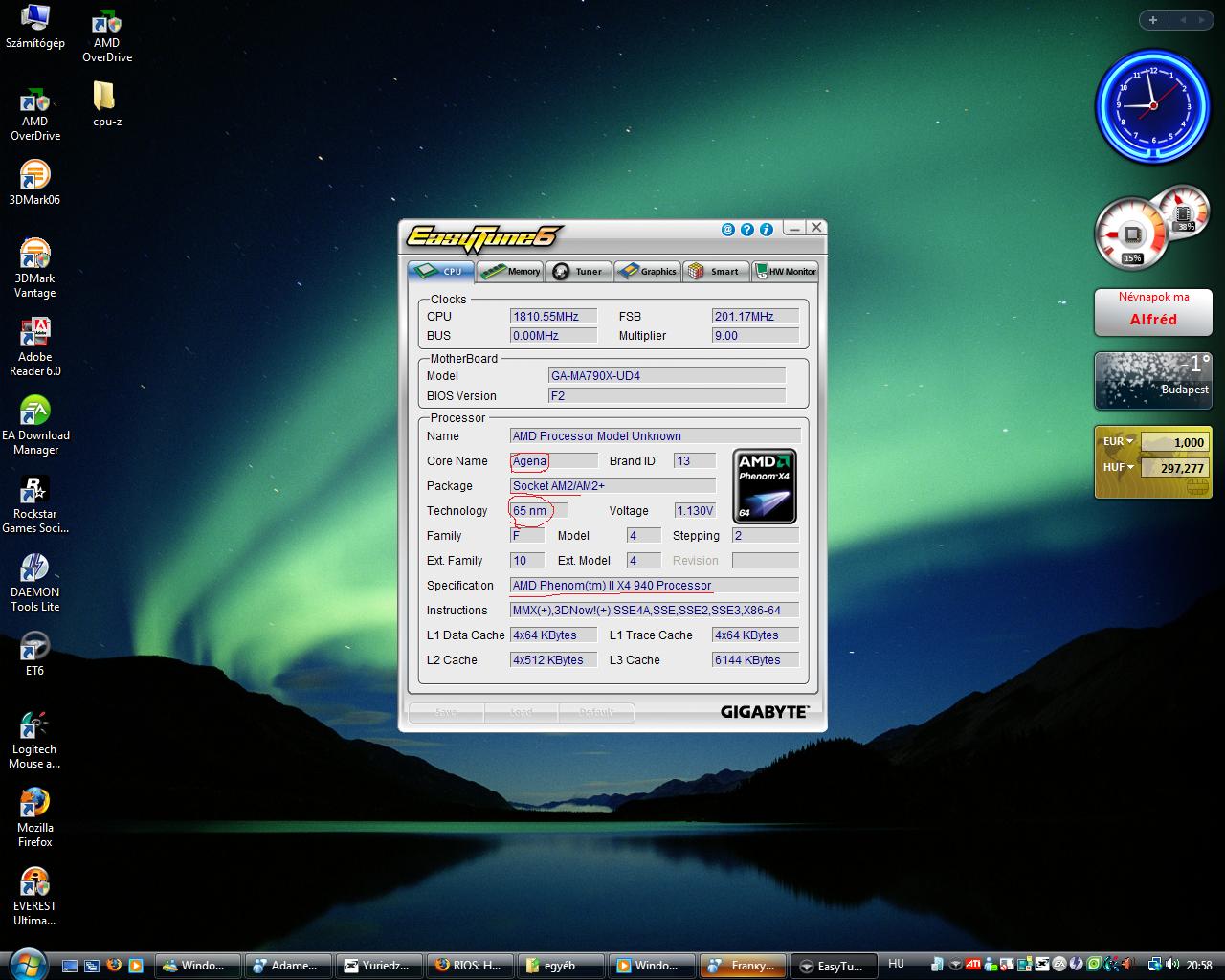The width and height of the screenshot is (1225, 980).
Task: Open Rockstar Games Social Club icon
Action: click(35, 503)
